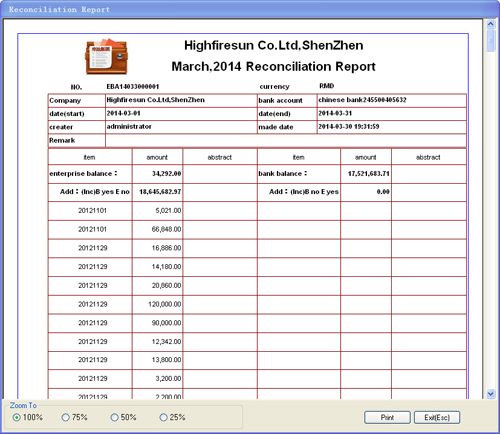
Task: Set zoom to 25%
Action: [x=163, y=417]
